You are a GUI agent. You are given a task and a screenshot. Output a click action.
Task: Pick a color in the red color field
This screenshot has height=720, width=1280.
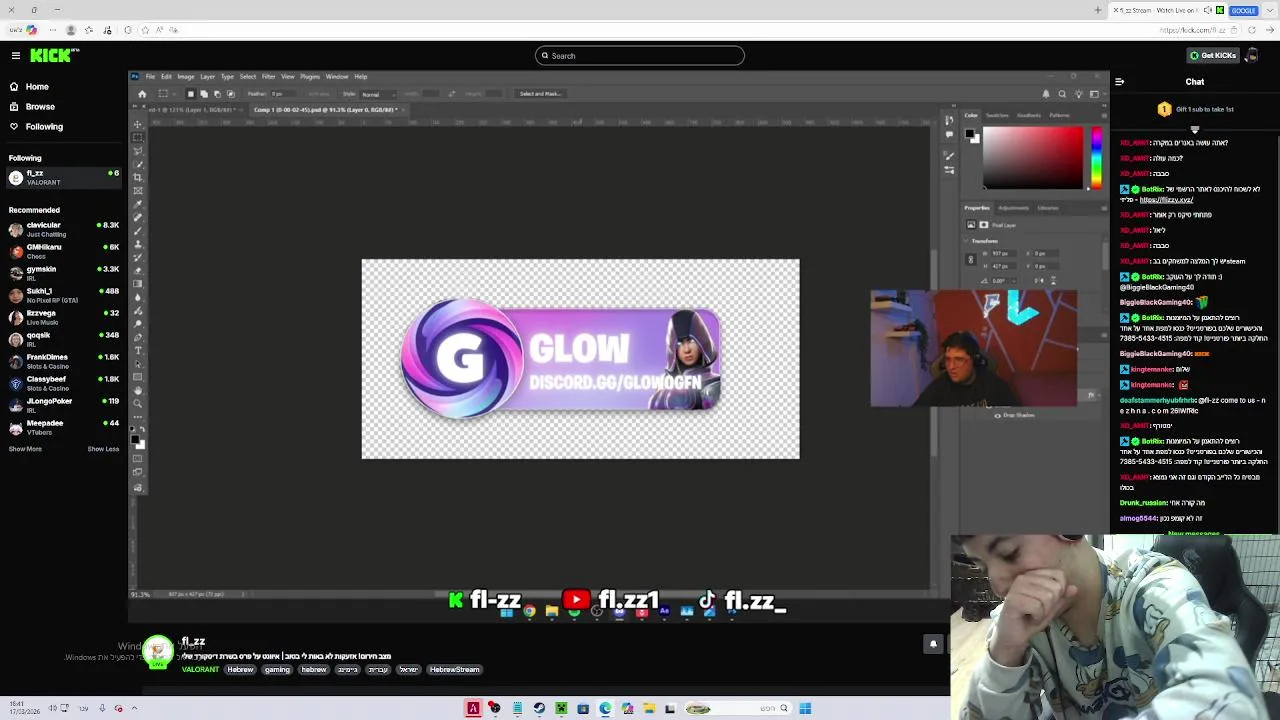pyautogui.click(x=1033, y=157)
